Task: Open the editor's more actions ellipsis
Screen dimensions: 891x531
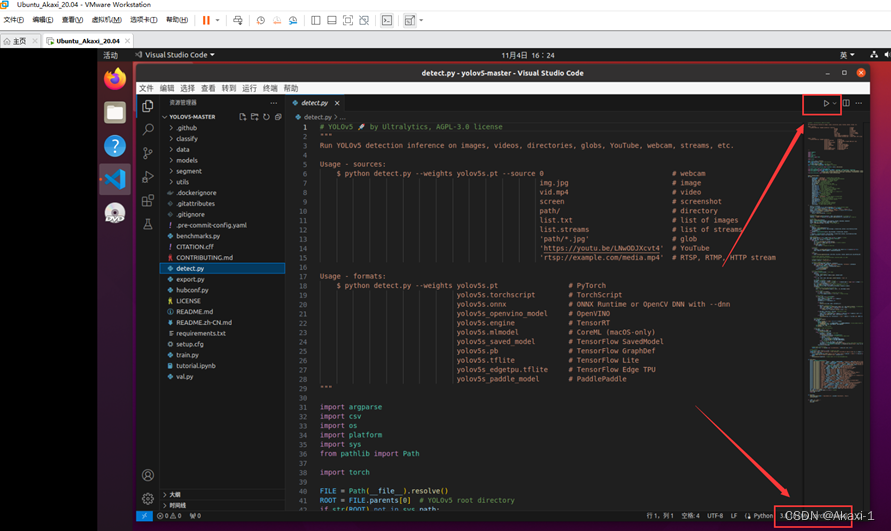Action: point(859,103)
